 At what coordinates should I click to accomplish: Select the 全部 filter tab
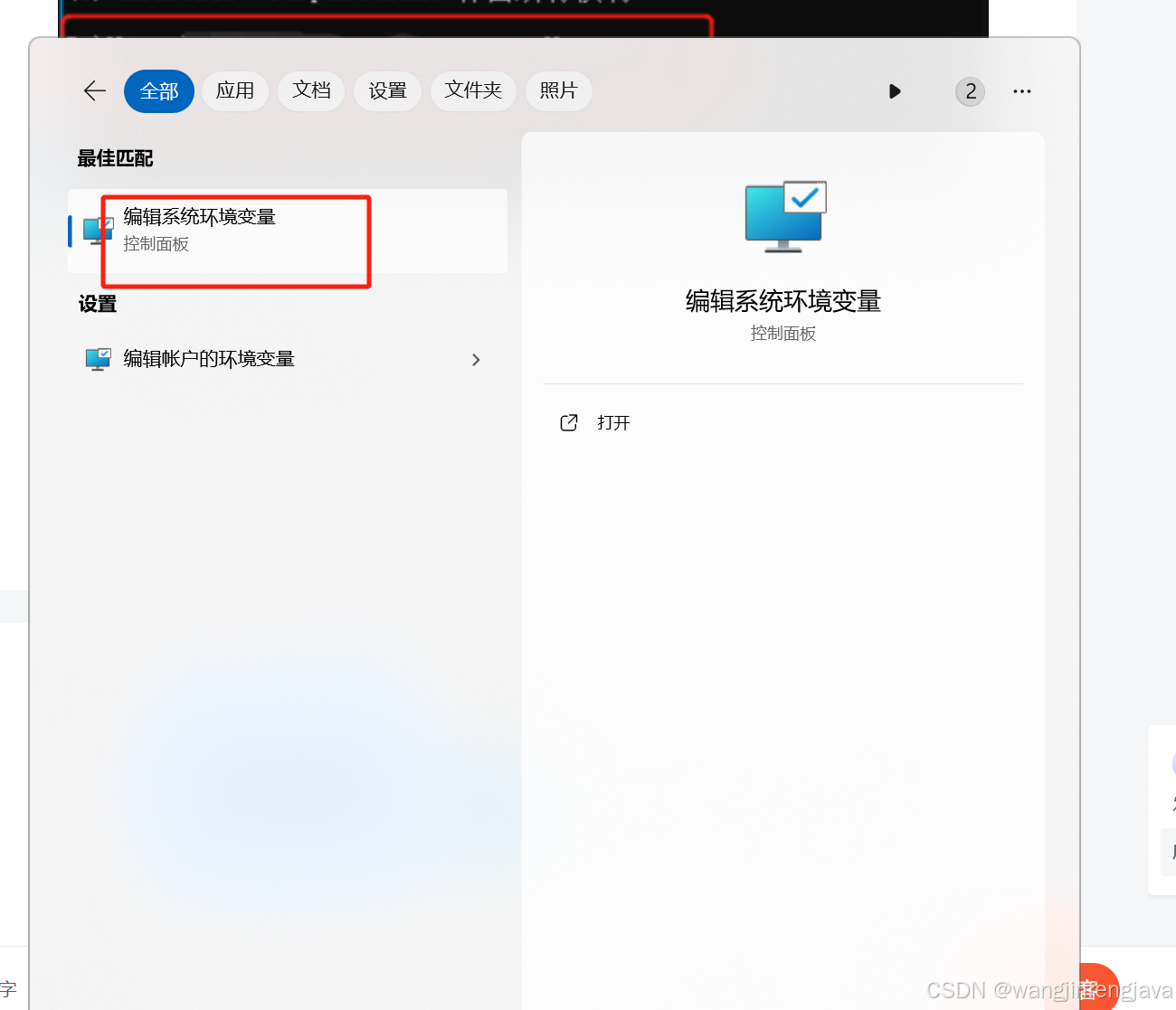tap(159, 91)
